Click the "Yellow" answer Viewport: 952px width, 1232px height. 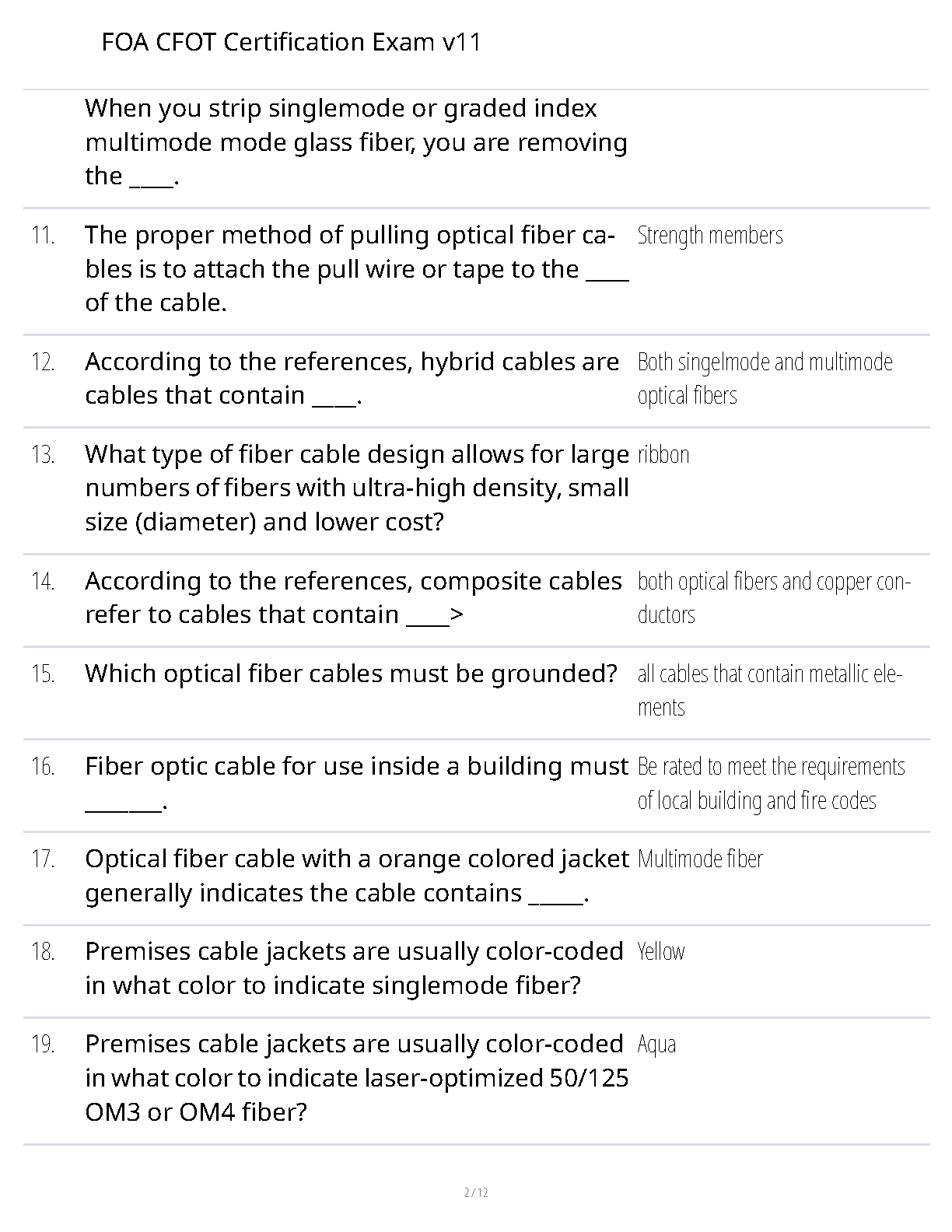coord(660,951)
